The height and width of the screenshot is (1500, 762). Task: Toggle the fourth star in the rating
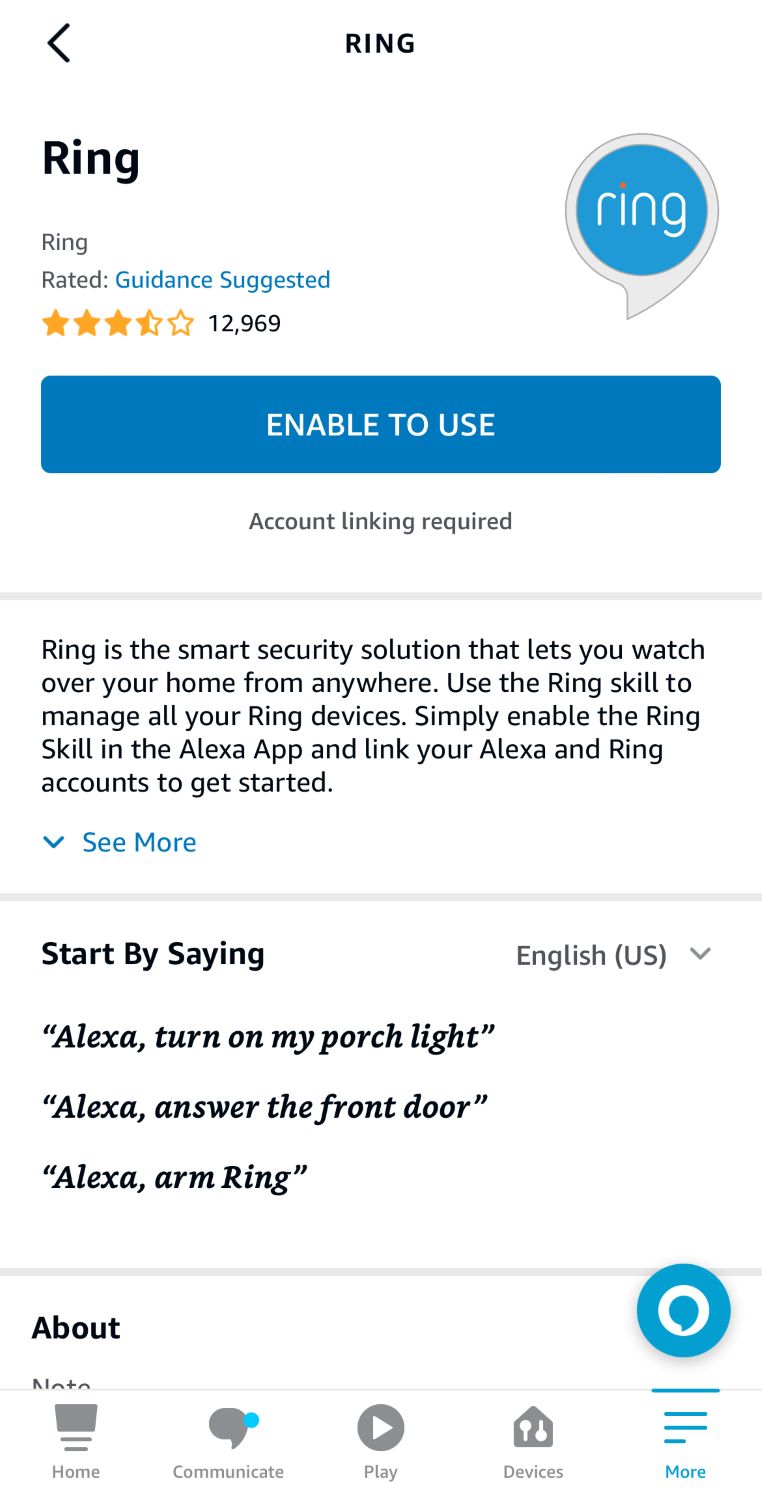pyautogui.click(x=149, y=323)
